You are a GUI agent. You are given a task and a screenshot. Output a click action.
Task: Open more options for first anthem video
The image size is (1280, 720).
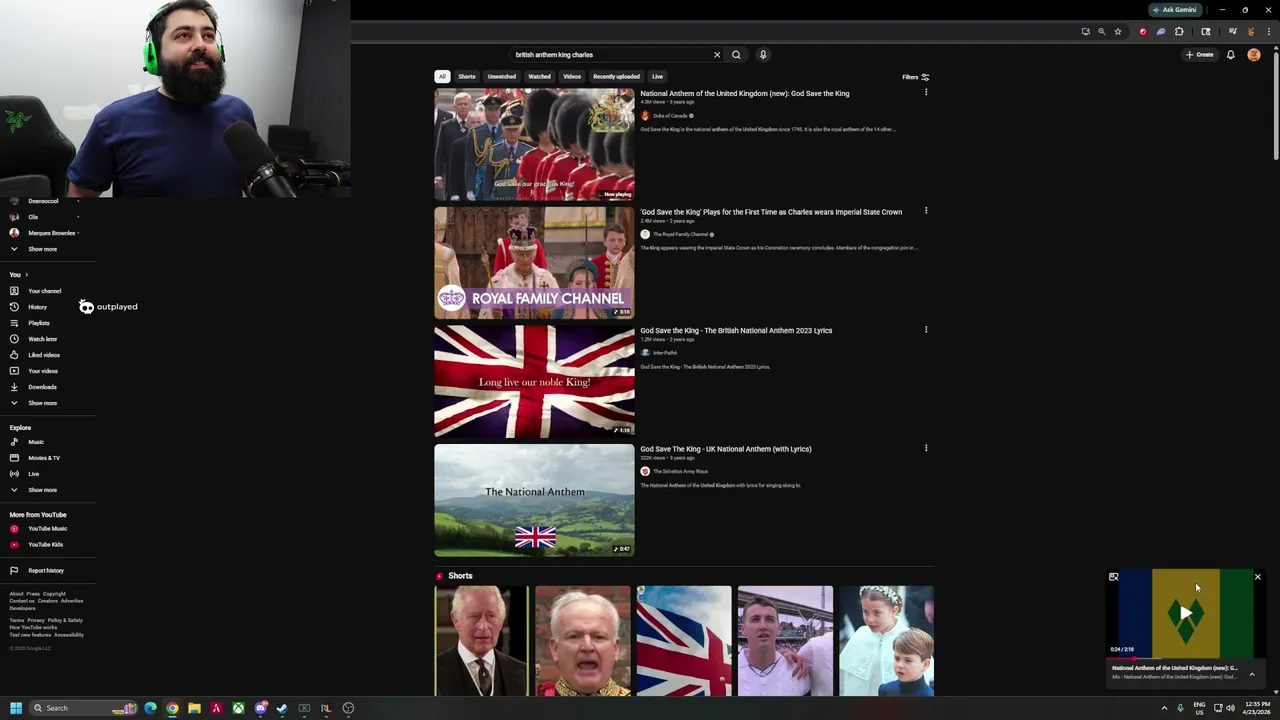coord(926,93)
